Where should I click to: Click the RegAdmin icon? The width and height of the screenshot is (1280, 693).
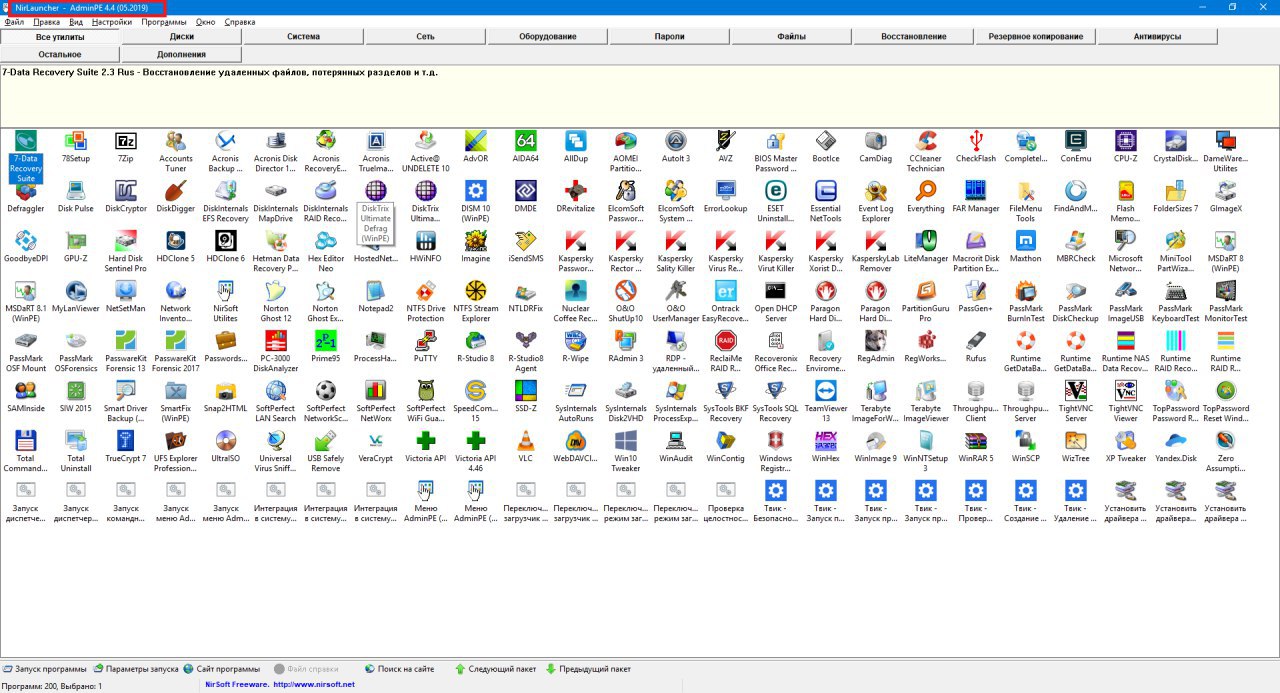[876, 341]
